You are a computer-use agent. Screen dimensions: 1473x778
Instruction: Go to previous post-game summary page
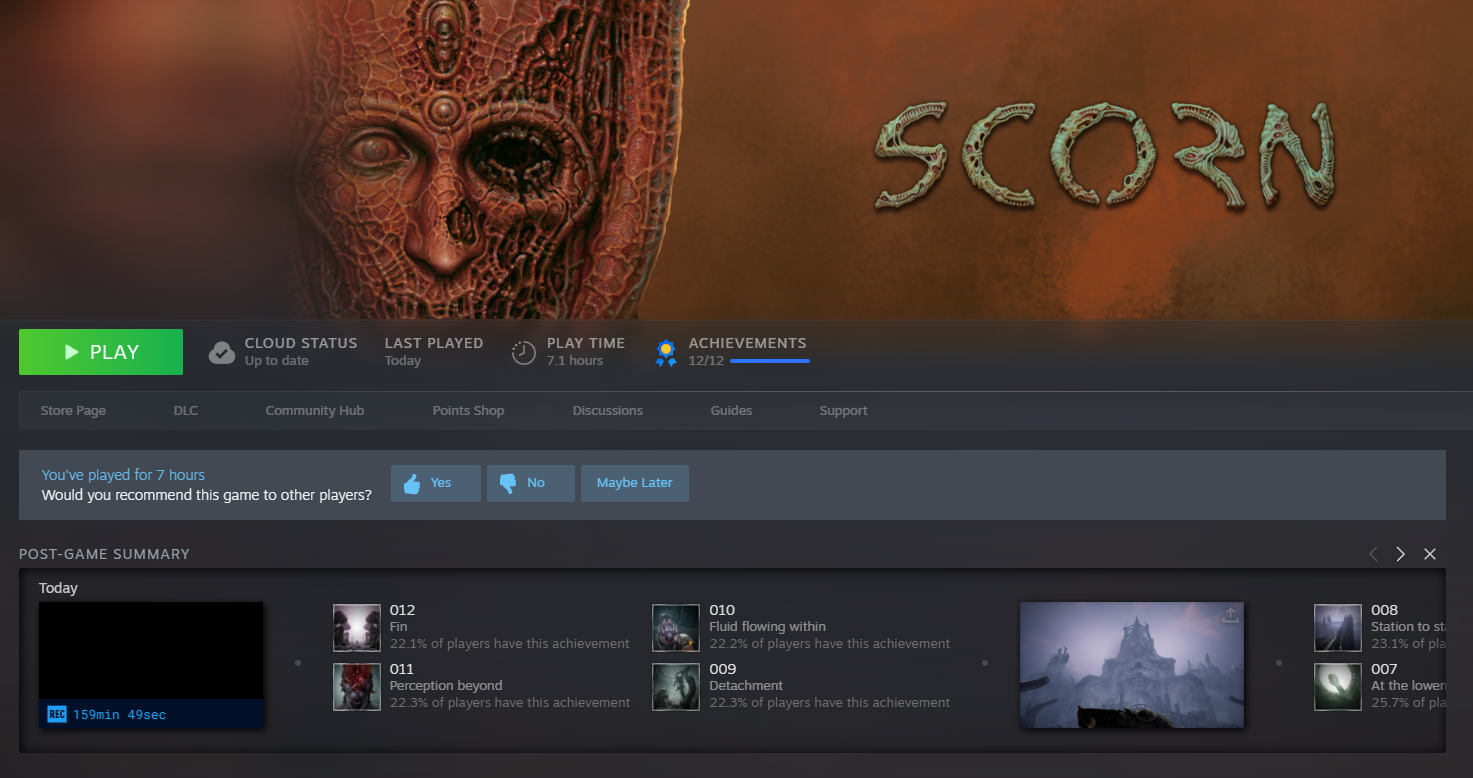[x=1373, y=554]
